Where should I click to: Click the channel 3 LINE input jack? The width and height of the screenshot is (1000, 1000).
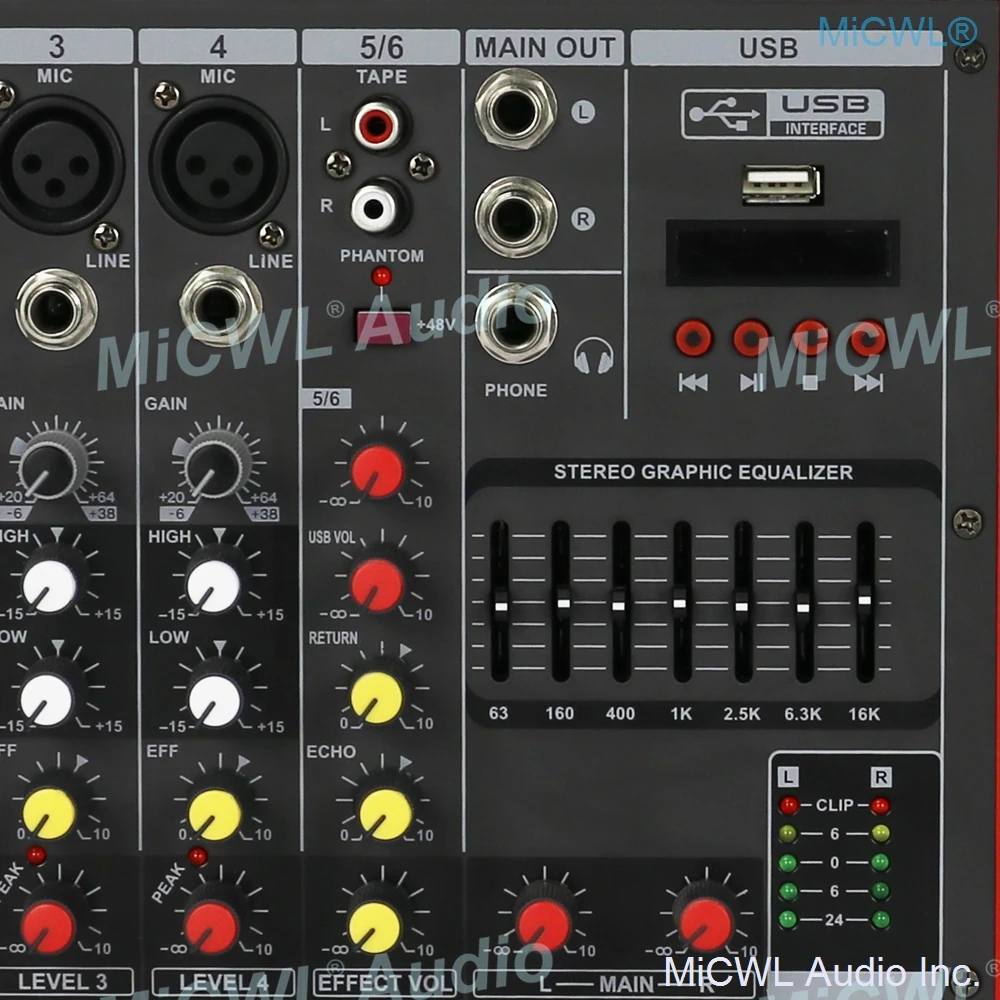(57, 309)
